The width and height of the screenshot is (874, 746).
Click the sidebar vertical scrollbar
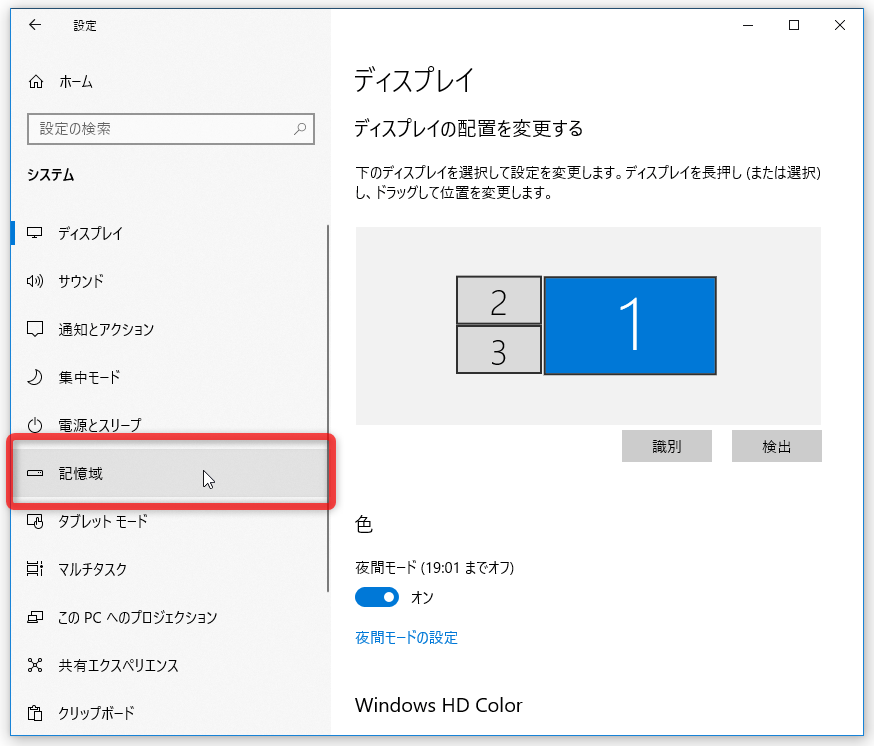(x=328, y=408)
